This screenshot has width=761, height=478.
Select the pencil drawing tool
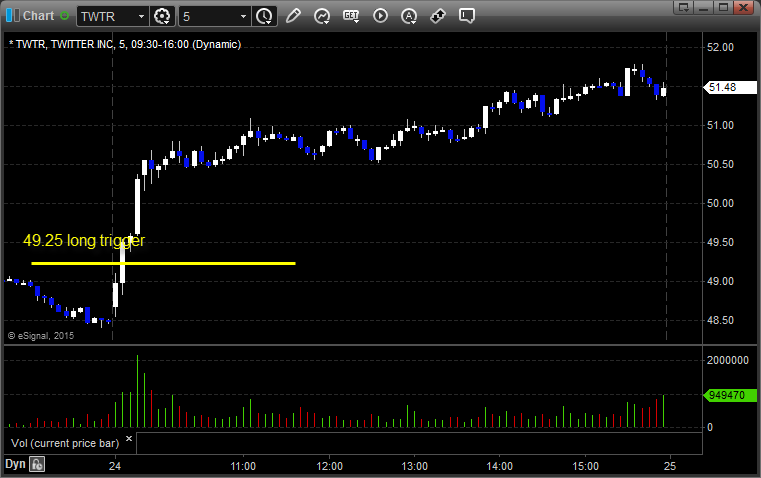click(x=293, y=16)
